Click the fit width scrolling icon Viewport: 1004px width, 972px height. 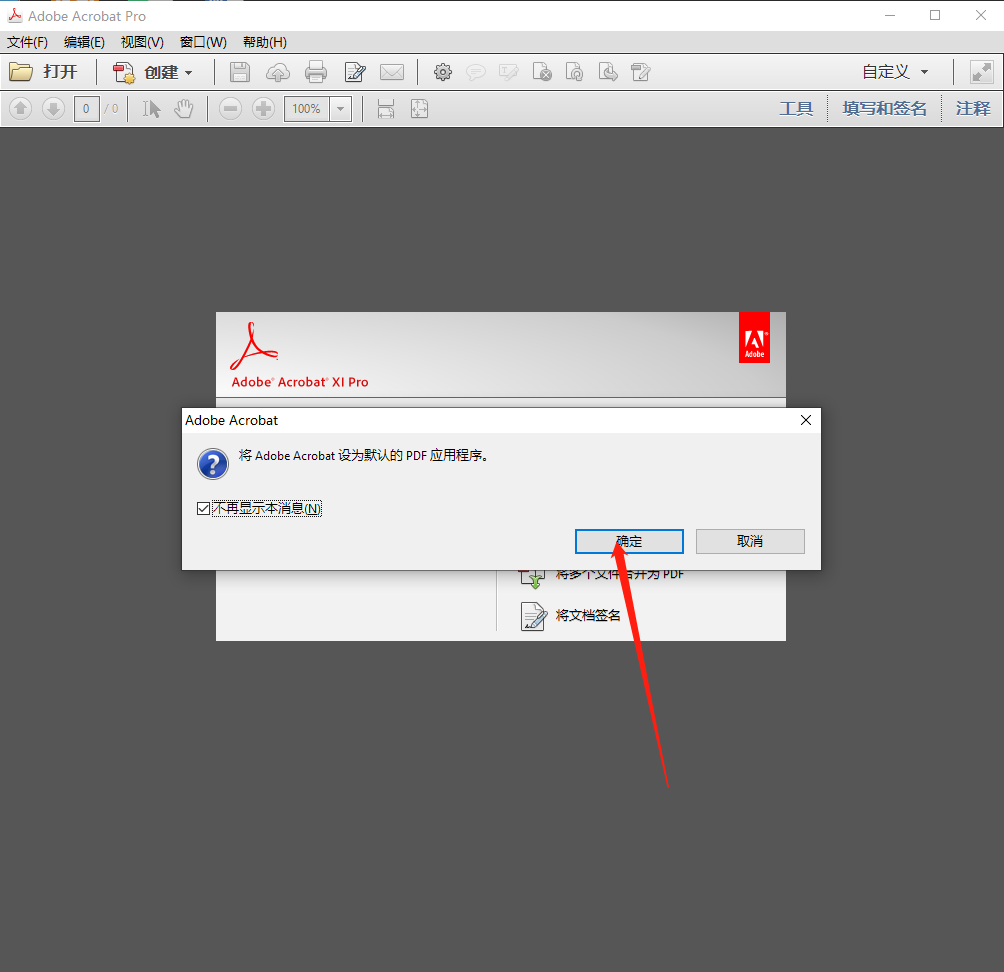click(385, 109)
